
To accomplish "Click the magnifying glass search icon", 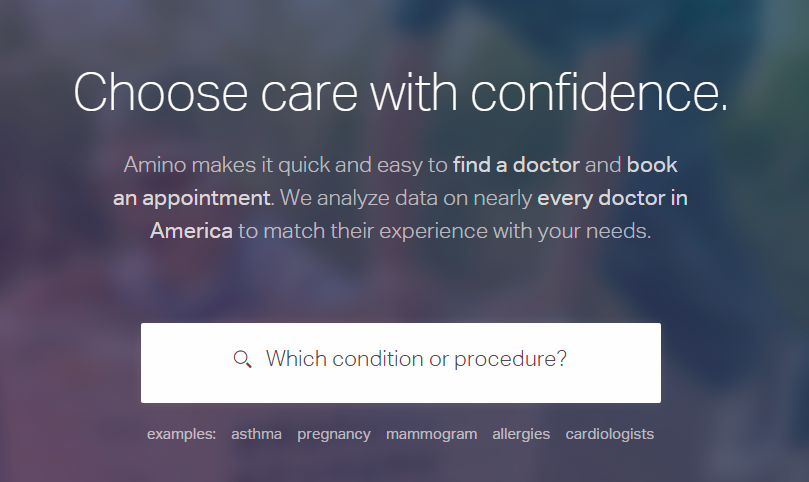I will [242, 359].
